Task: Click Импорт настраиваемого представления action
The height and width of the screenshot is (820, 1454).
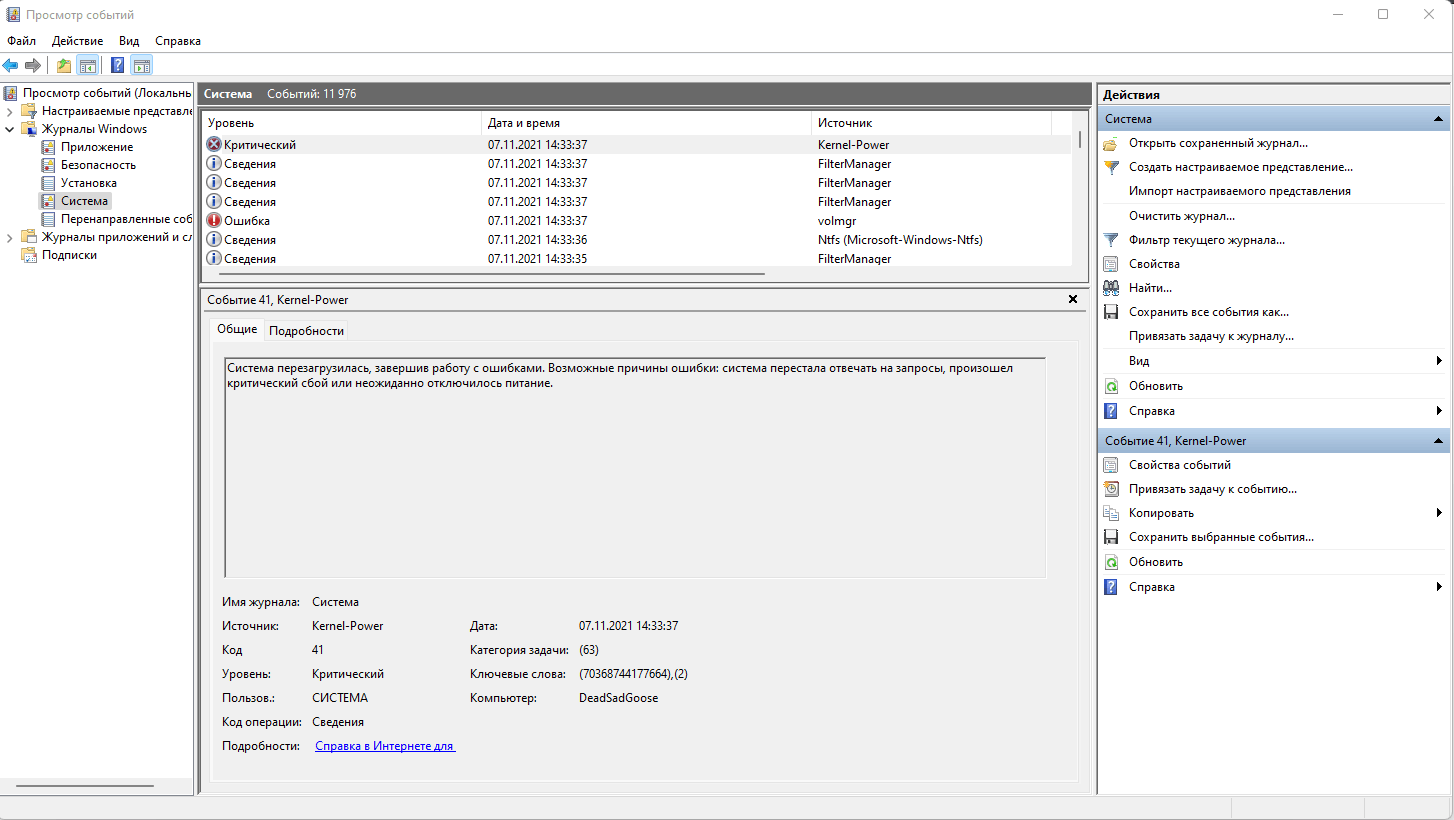Action: [1240, 191]
